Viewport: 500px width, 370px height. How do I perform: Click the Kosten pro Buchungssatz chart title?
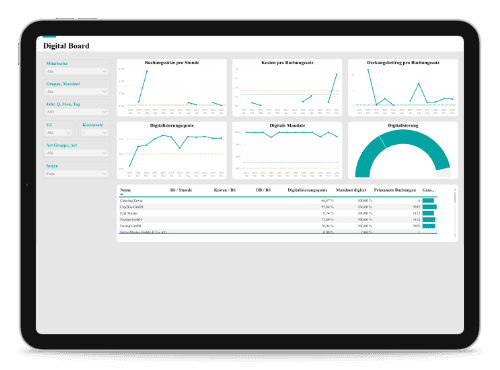(287, 62)
